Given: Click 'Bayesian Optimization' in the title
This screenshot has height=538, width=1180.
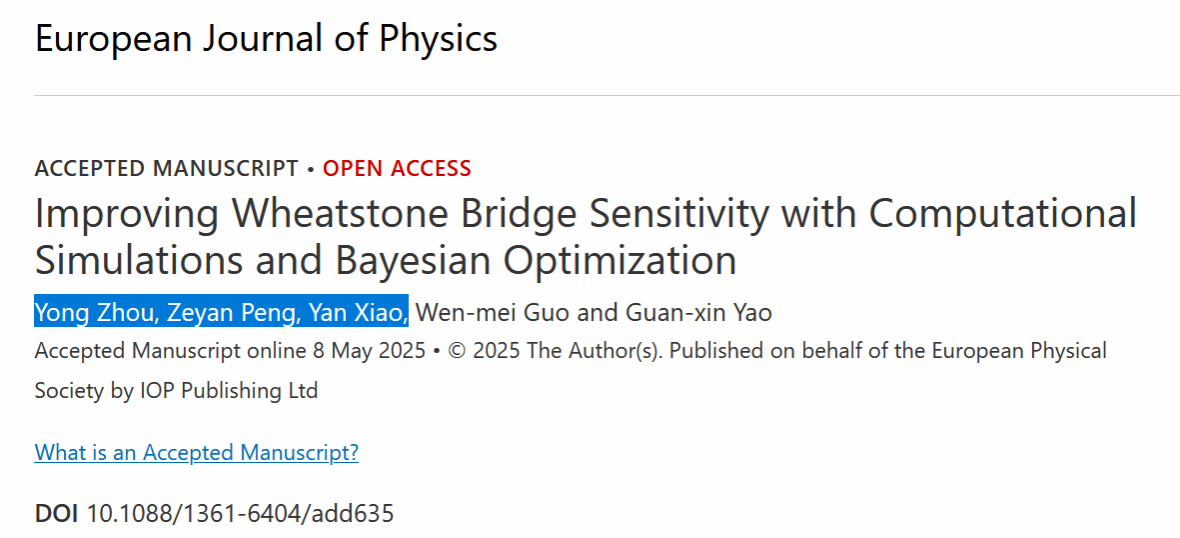Looking at the screenshot, I should click(x=536, y=260).
